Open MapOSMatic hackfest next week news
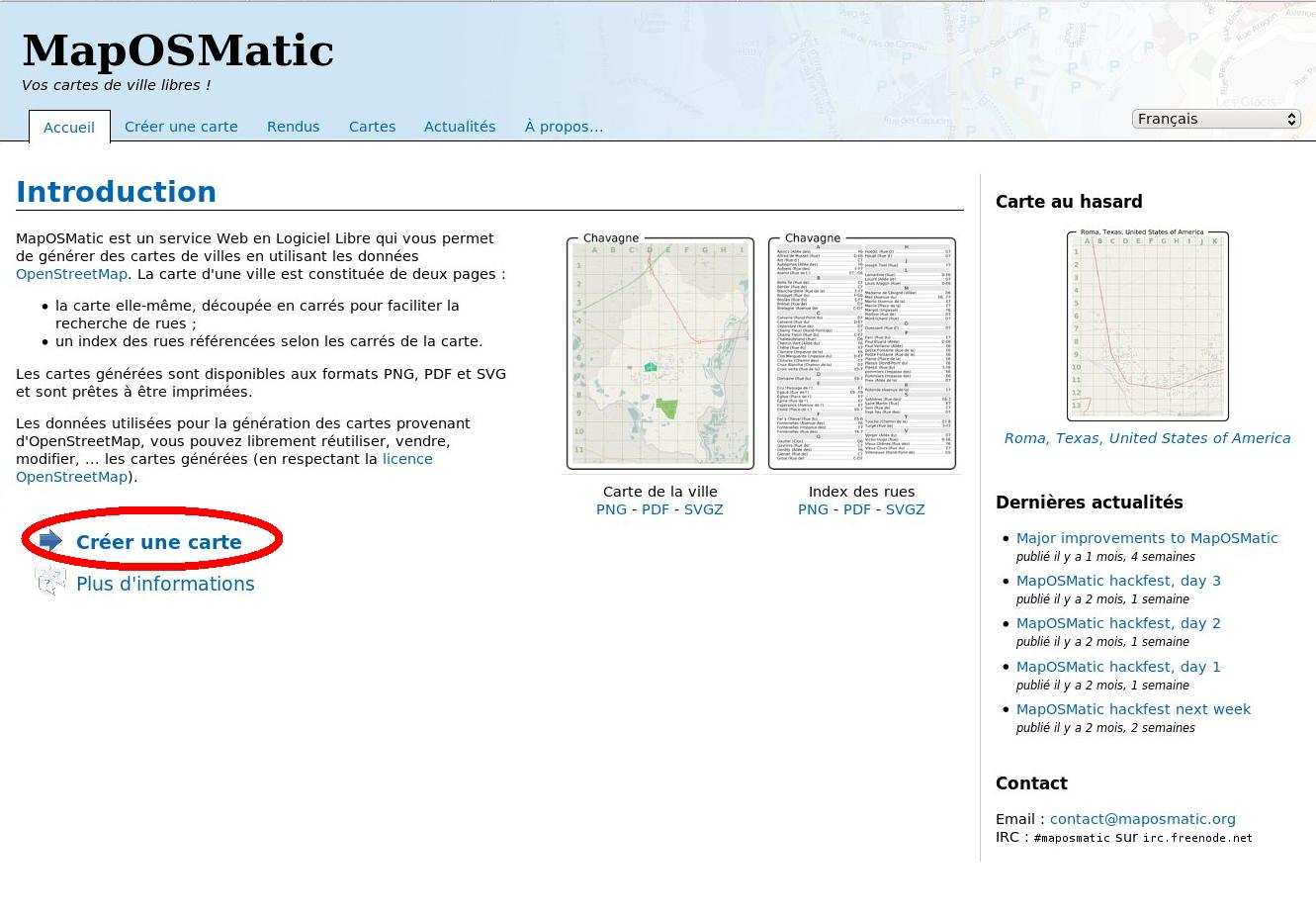This screenshot has height=917, width=1316. coord(1133,709)
